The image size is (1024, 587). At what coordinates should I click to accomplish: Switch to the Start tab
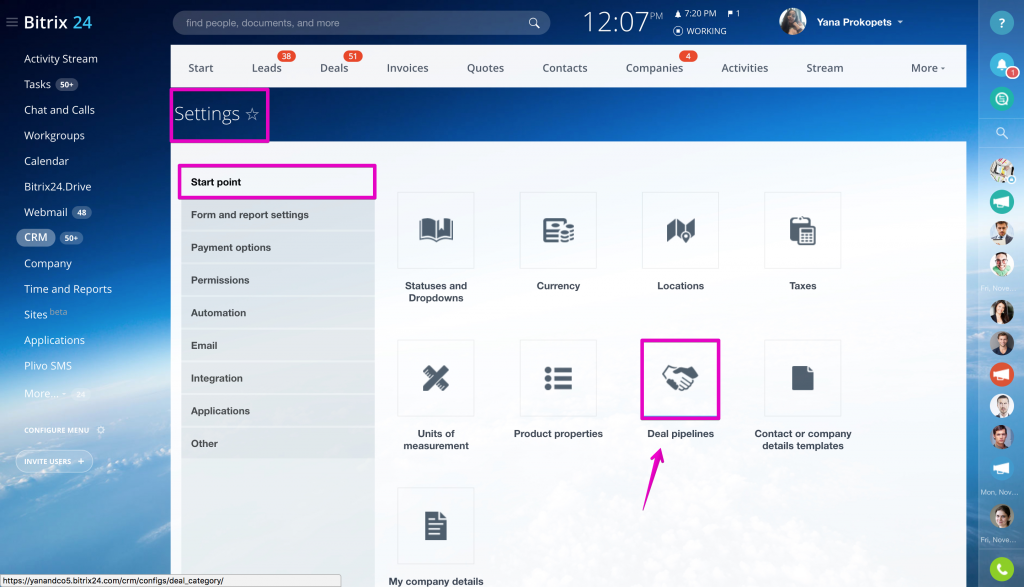200,68
